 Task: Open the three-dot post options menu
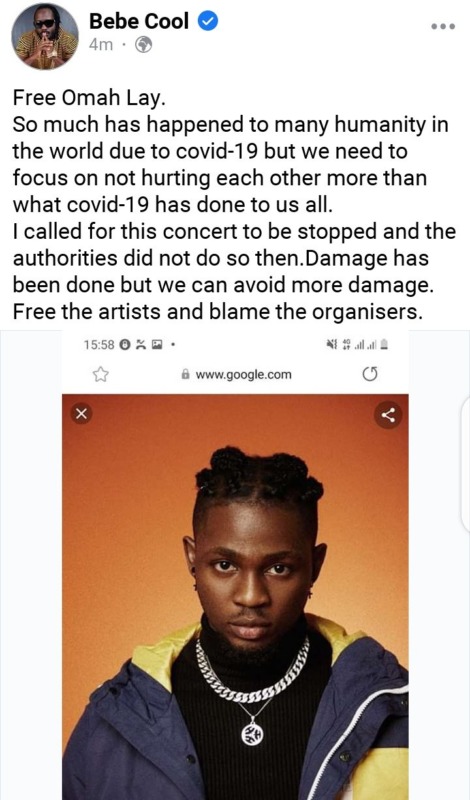(442, 27)
